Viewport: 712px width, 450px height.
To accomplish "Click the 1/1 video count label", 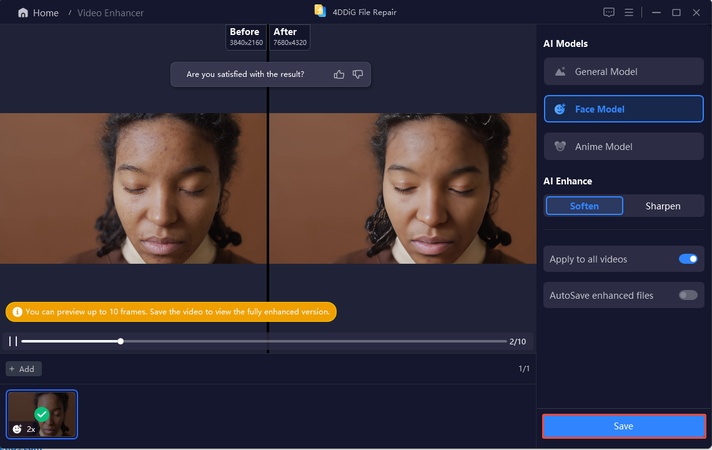I will tap(524, 369).
